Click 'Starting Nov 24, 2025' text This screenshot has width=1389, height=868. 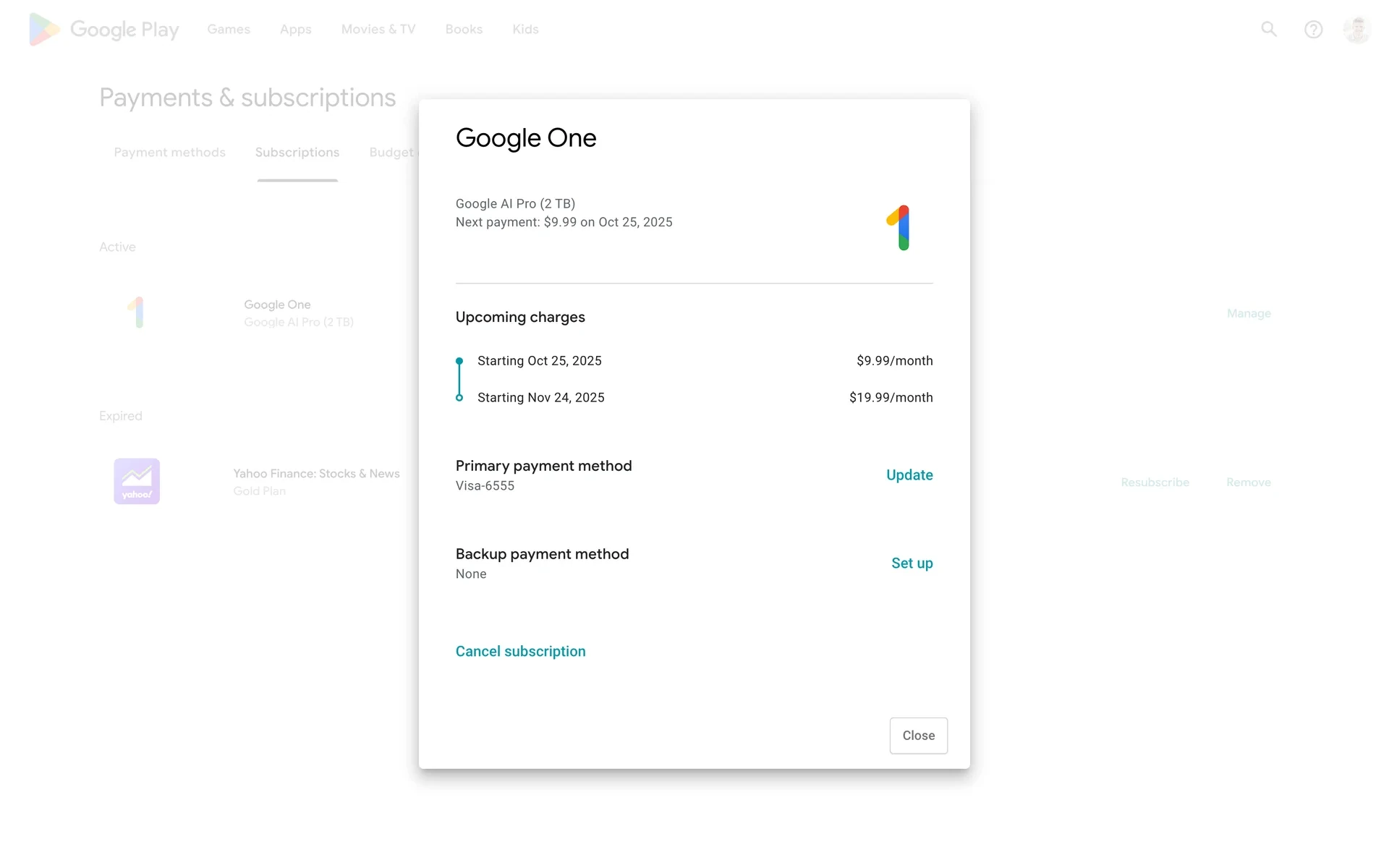(541, 398)
